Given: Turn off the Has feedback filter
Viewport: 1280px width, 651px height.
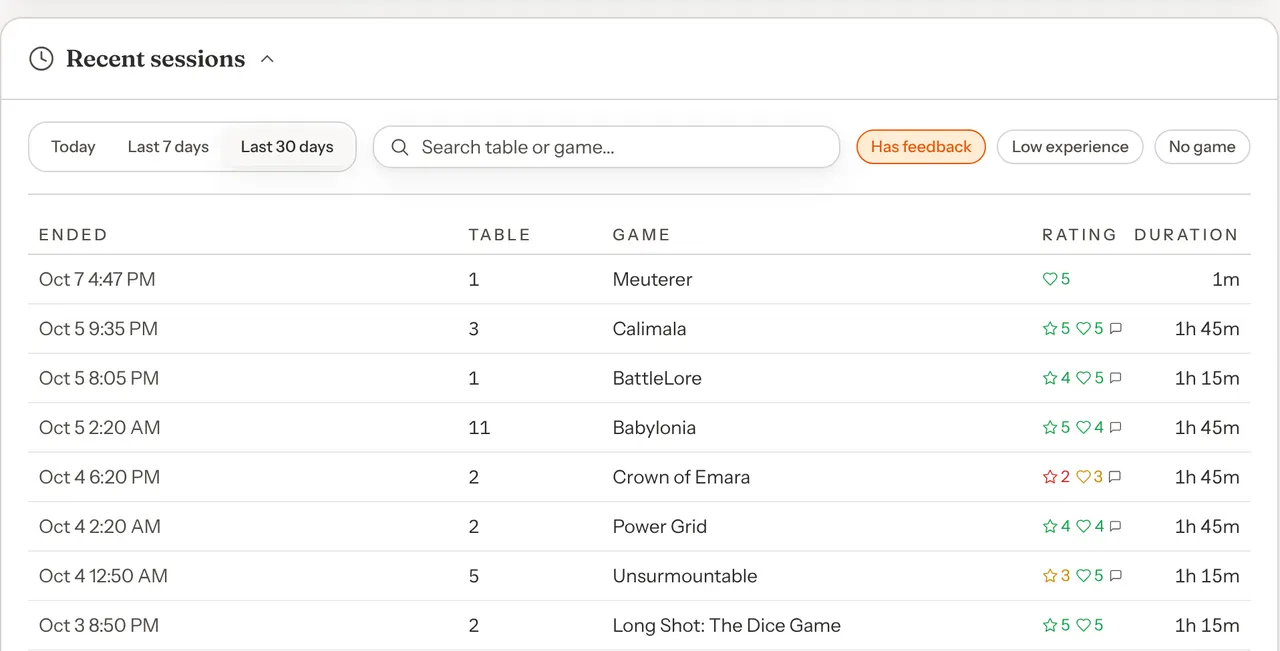Looking at the screenshot, I should [x=921, y=147].
